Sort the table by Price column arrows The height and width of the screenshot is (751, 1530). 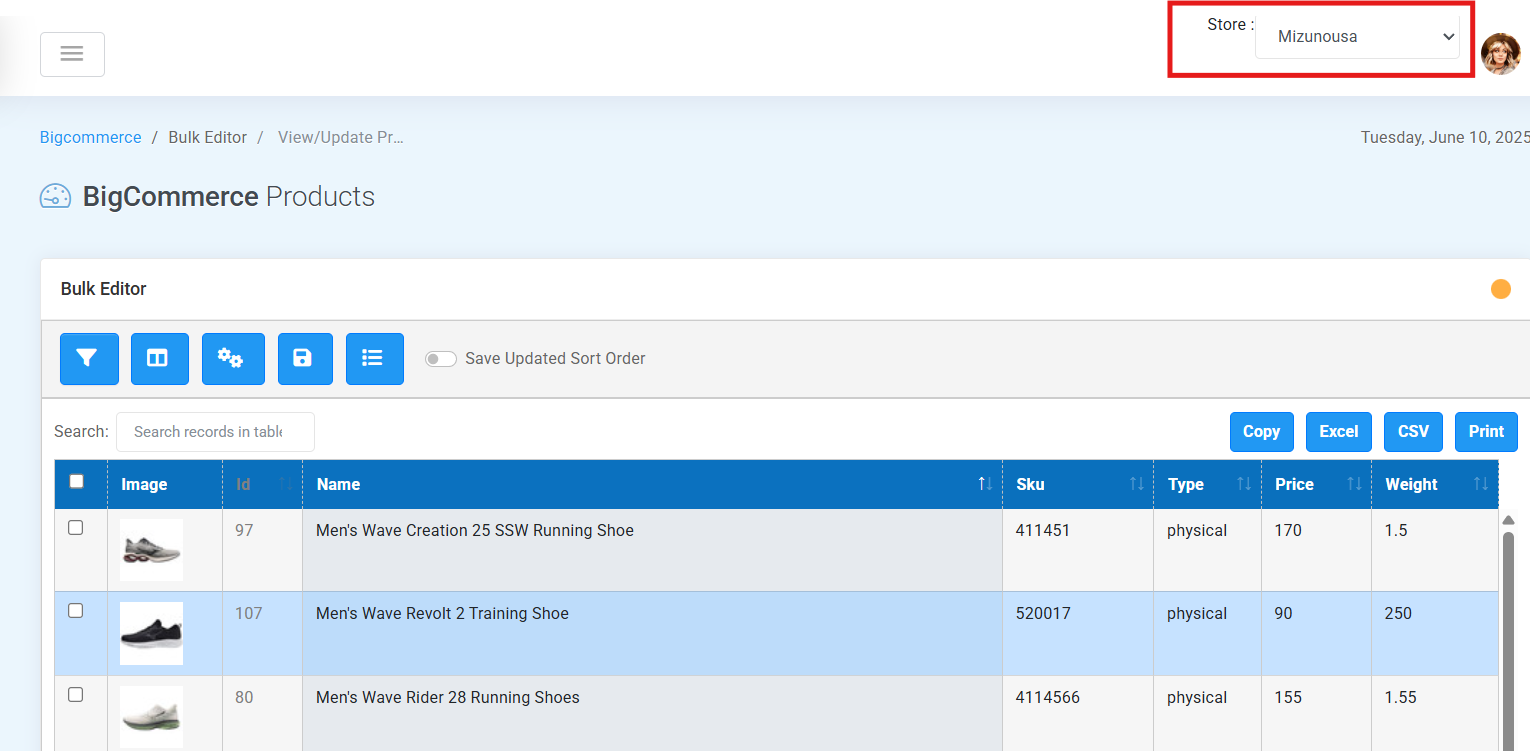[1354, 484]
